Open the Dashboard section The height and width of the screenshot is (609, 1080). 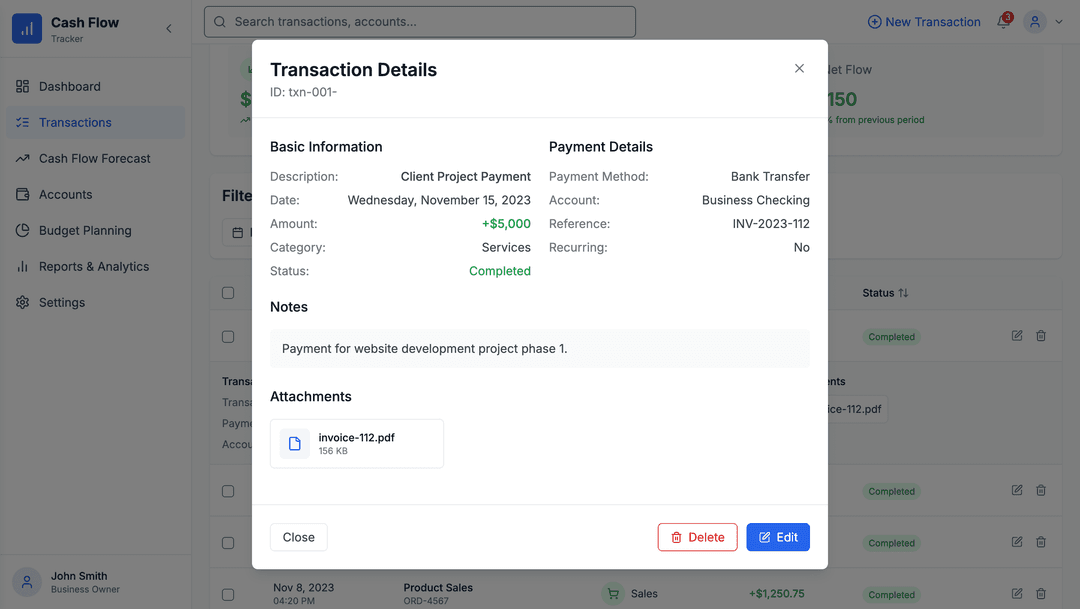(70, 86)
